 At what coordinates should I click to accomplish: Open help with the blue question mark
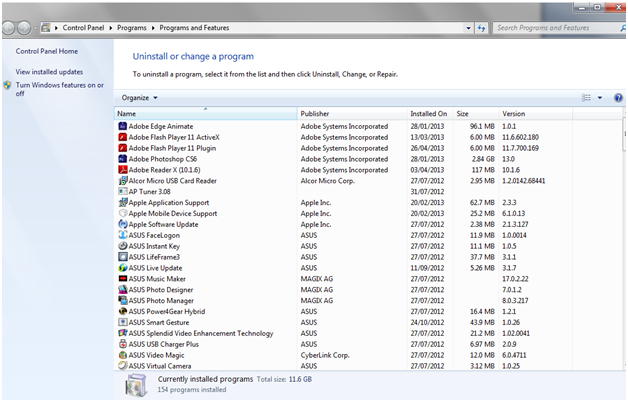point(618,98)
